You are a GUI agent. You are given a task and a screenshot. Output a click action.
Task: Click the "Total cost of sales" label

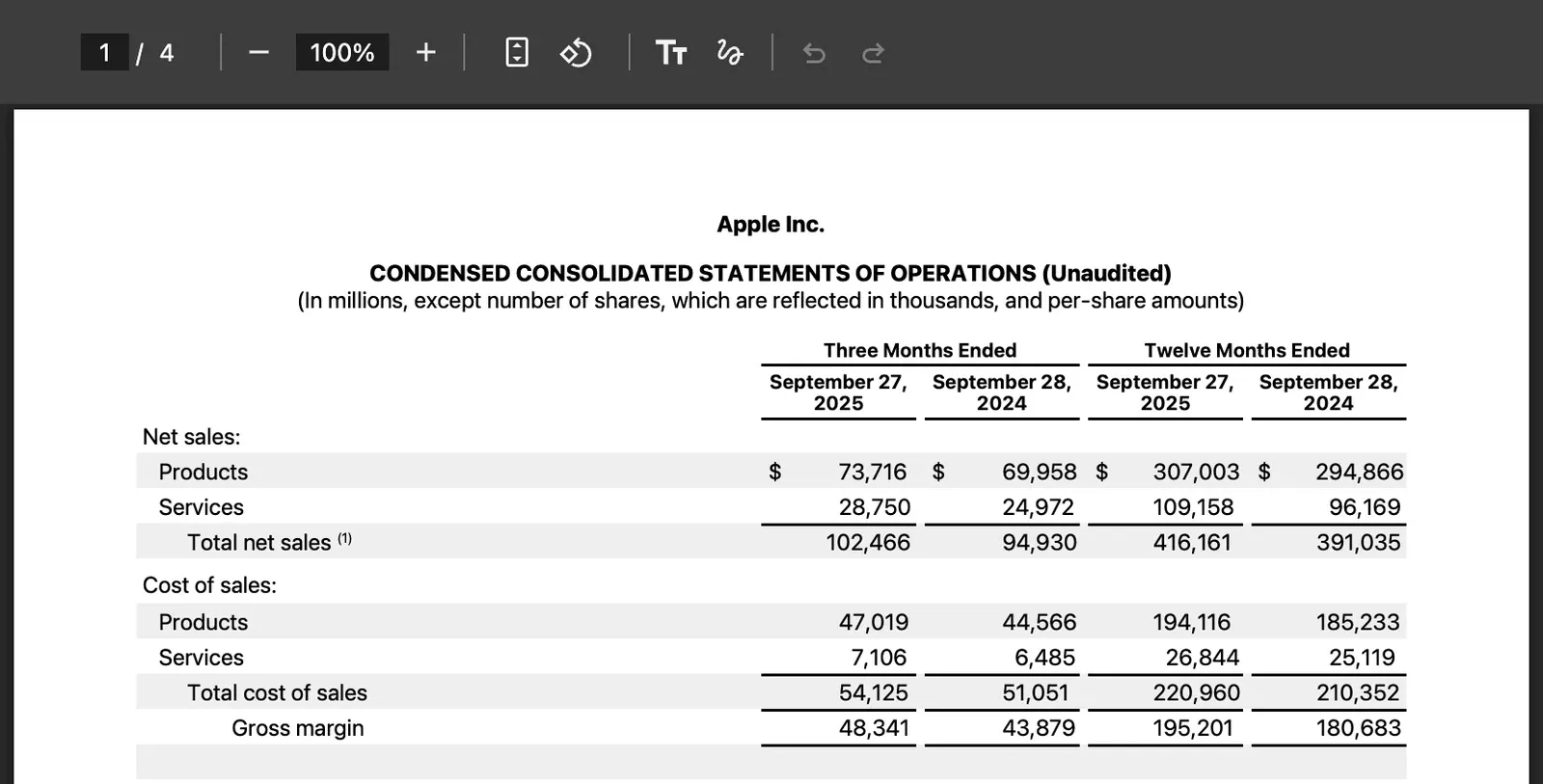(277, 692)
